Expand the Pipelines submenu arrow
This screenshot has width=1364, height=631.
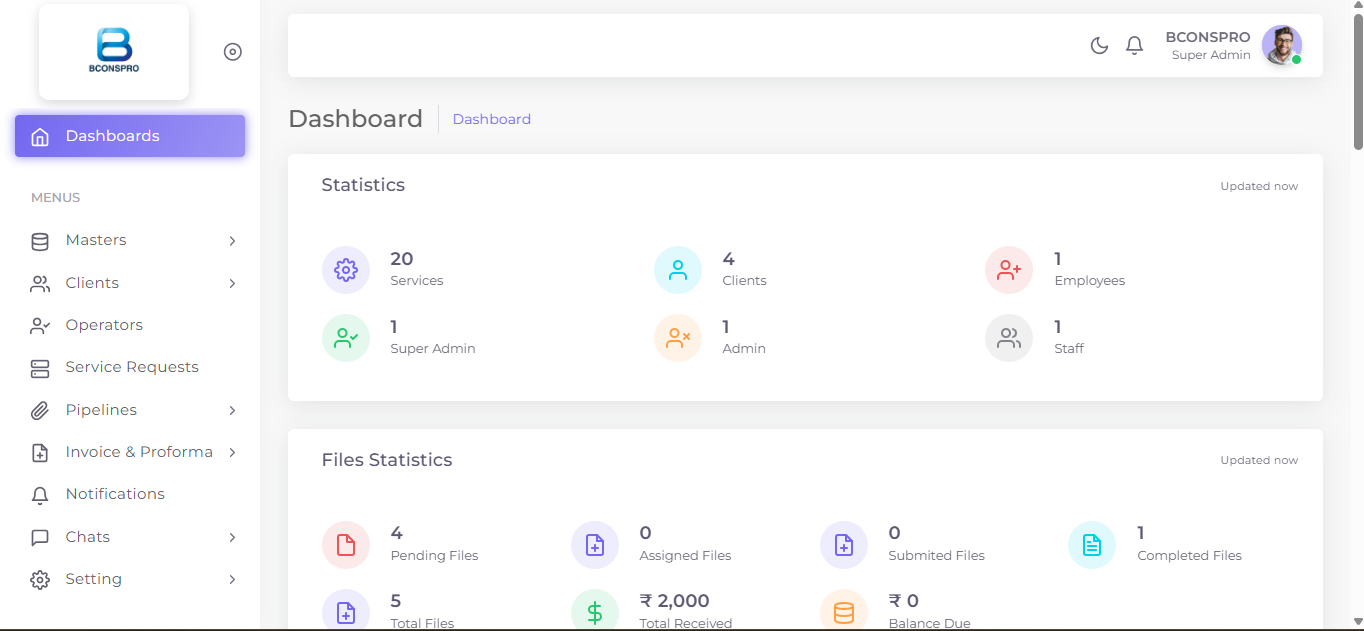(232, 410)
